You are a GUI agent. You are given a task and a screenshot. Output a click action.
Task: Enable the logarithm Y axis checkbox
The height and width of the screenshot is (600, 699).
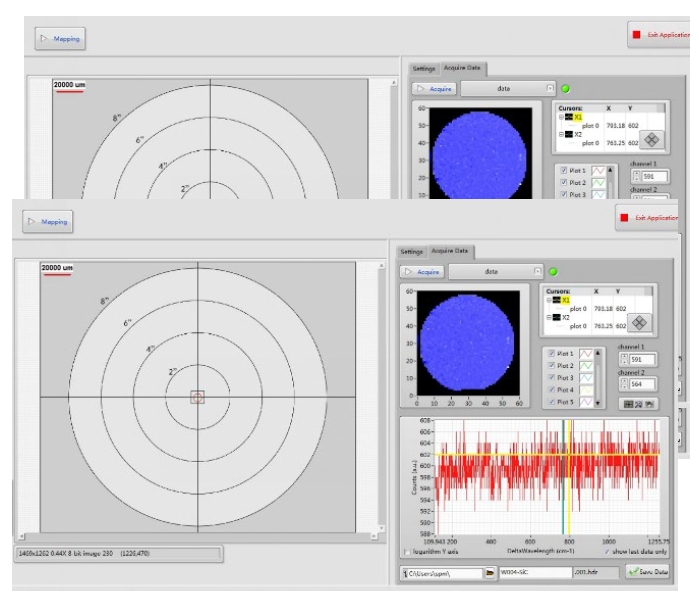tap(405, 551)
